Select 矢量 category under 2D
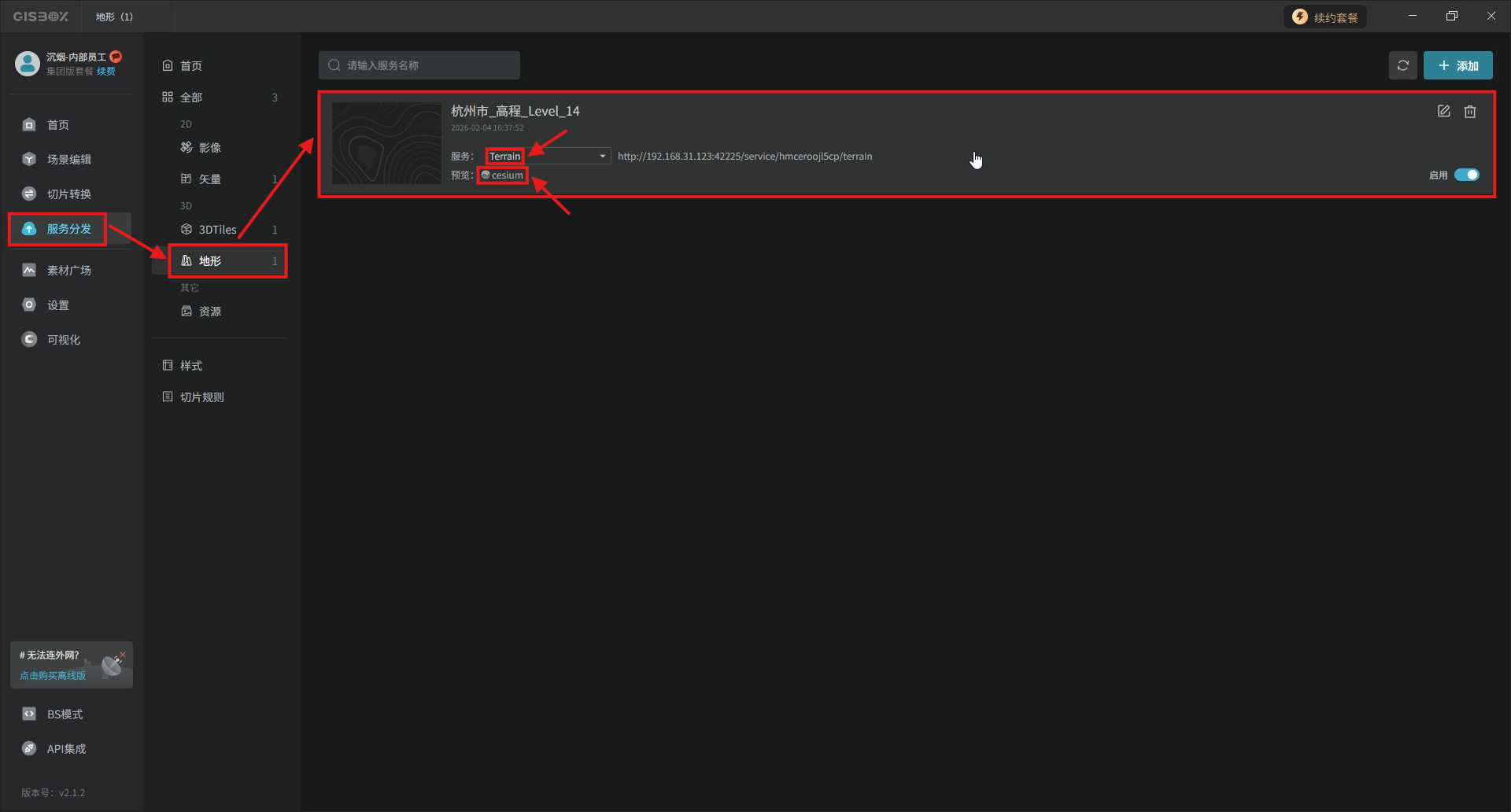 pyautogui.click(x=209, y=179)
